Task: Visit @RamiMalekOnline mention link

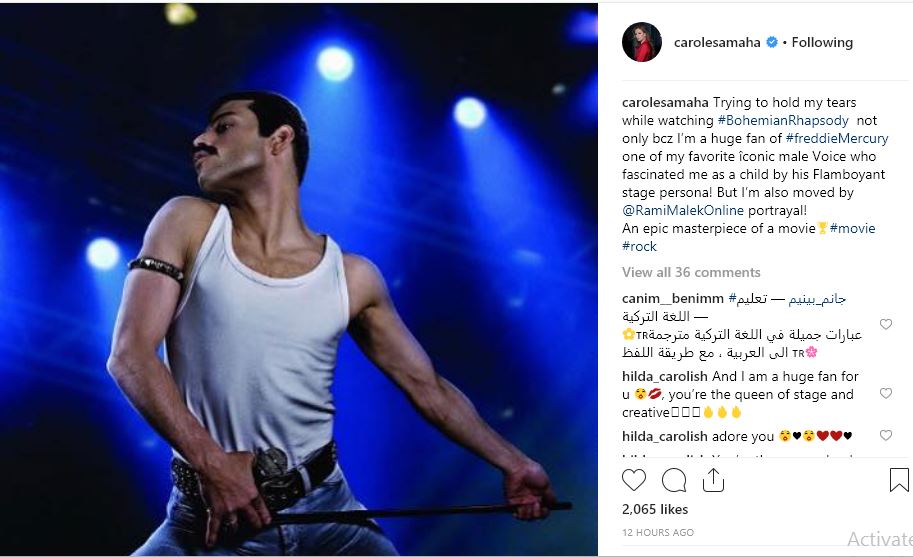Action: click(x=683, y=210)
